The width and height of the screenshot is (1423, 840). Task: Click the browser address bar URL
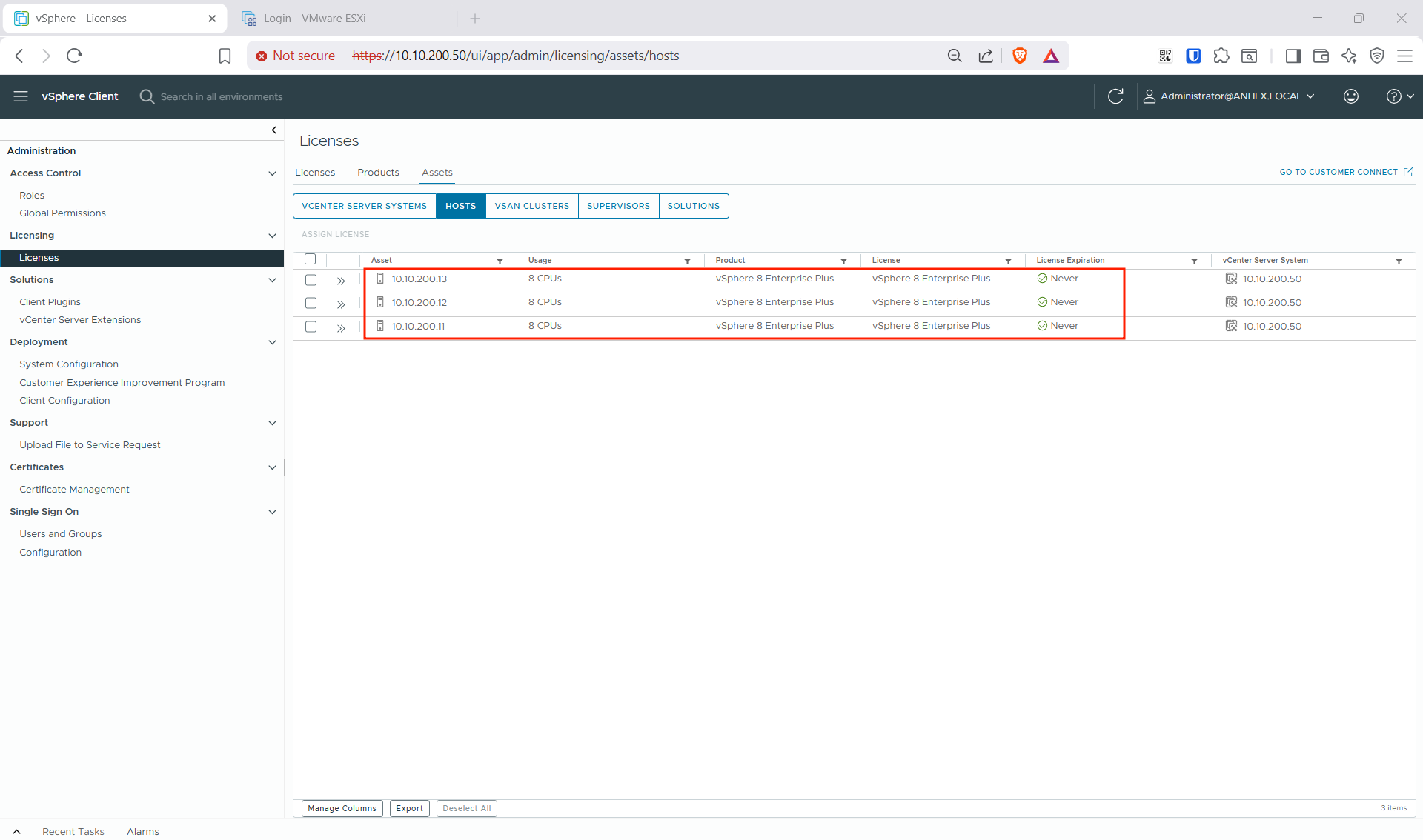[516, 56]
